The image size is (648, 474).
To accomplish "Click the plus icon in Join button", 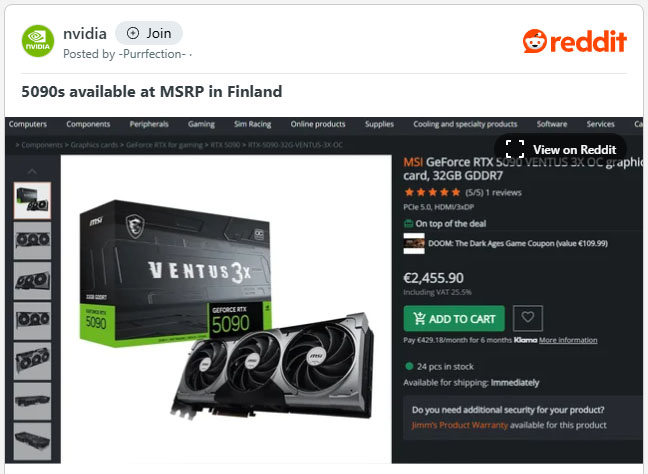I will pos(133,33).
